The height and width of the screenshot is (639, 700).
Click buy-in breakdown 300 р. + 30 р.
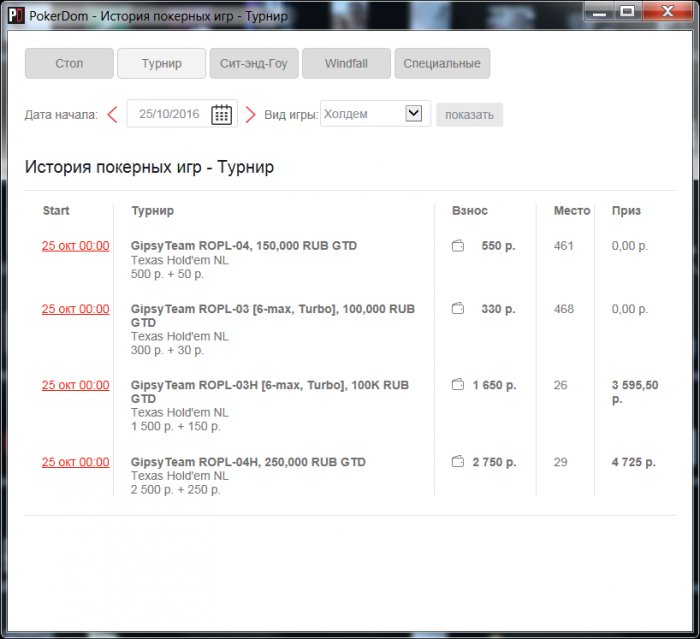pyautogui.click(x=167, y=350)
